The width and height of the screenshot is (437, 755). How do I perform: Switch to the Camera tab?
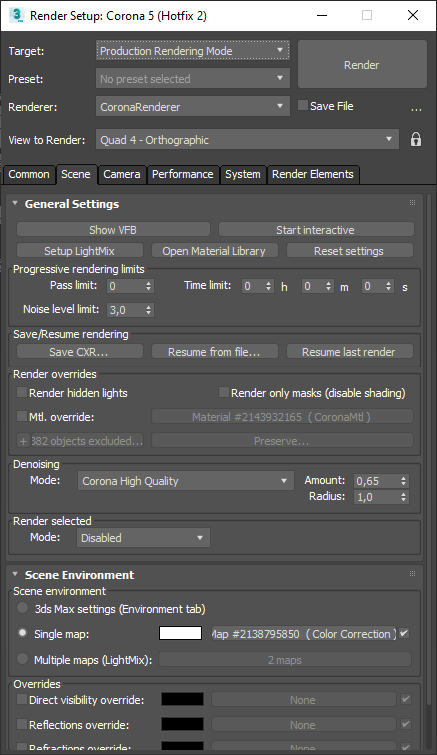(x=122, y=174)
